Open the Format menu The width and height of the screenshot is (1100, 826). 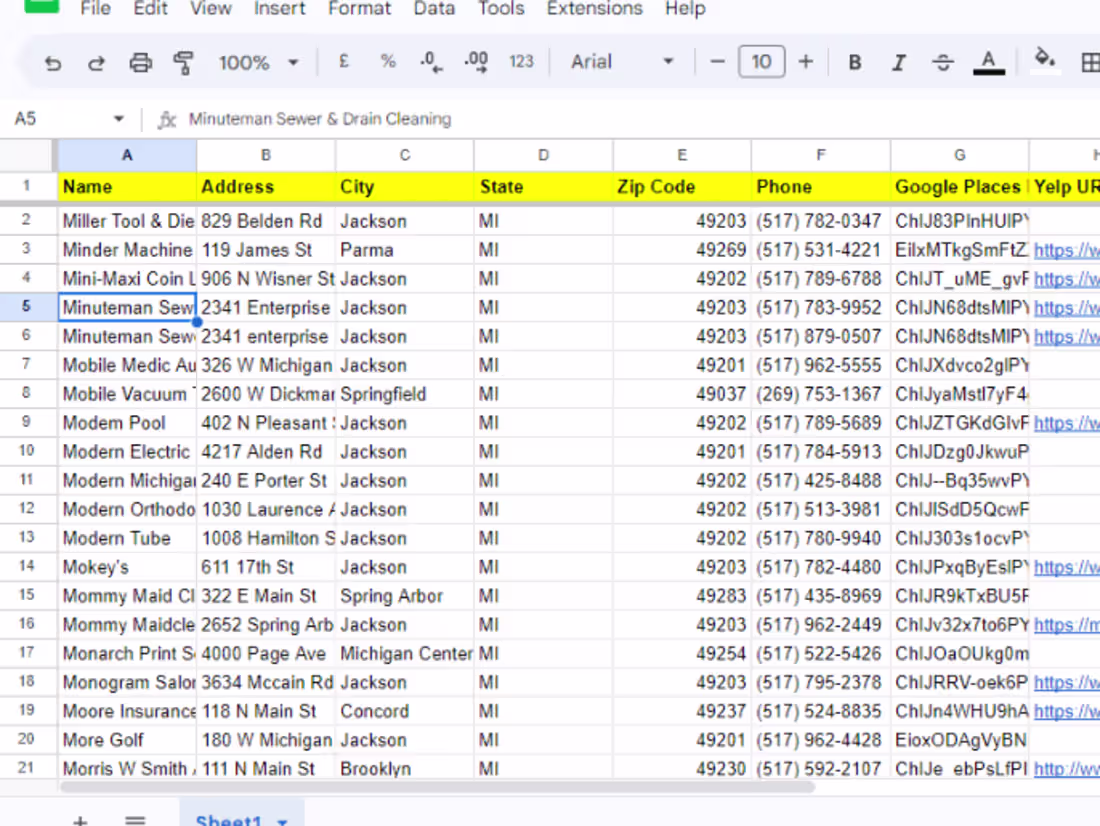tap(359, 9)
